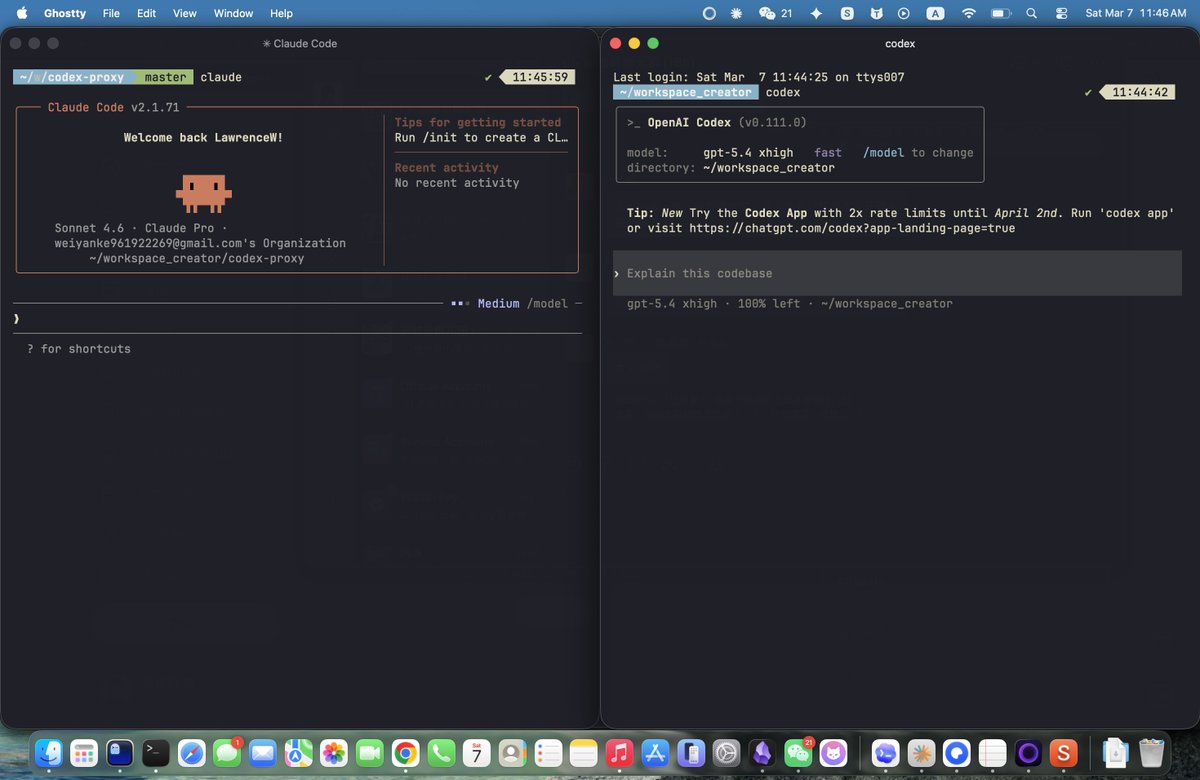Open WeChat in the dock
The image size is (1200, 780).
798,752
